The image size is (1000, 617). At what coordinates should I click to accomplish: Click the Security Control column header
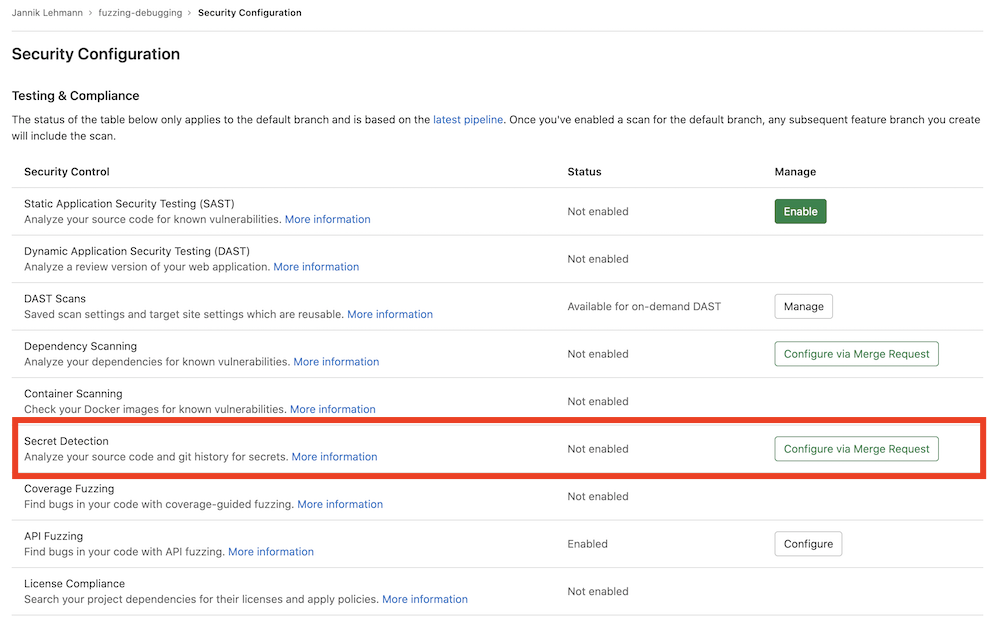(66, 171)
